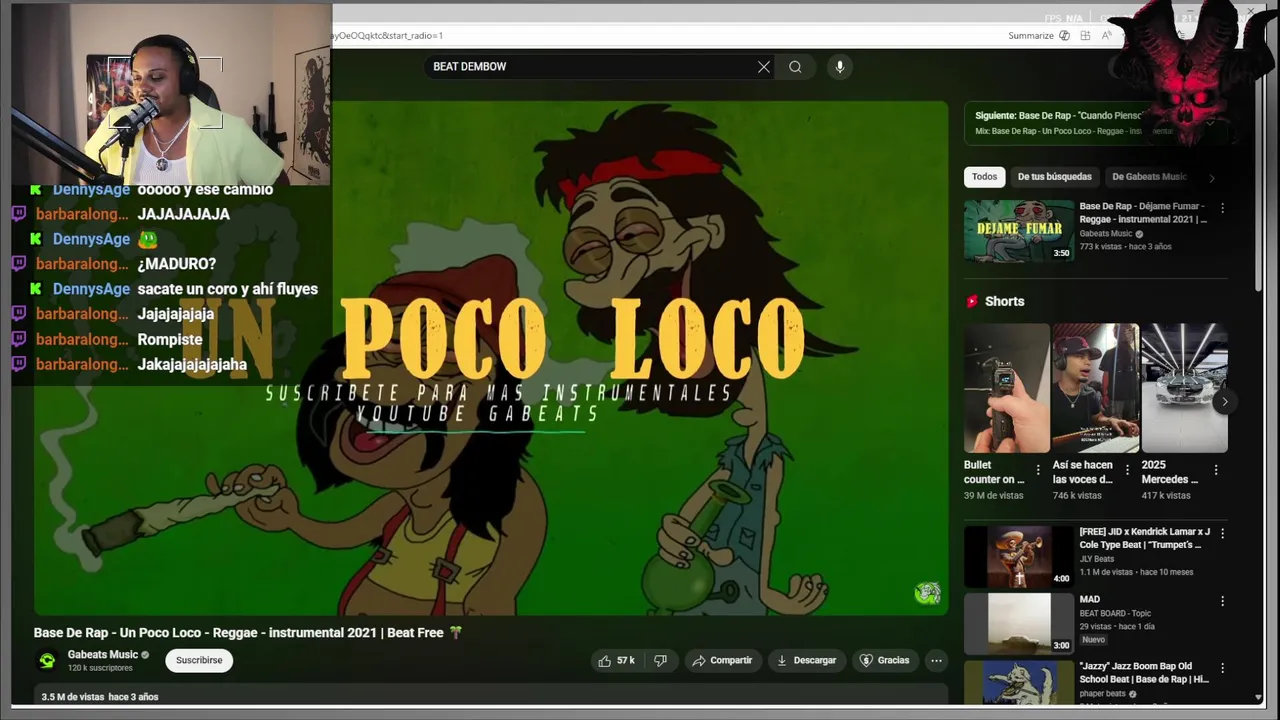Click chat message sacate un coro y ahí fluyes
This screenshot has height=720, width=1280.
228,289
